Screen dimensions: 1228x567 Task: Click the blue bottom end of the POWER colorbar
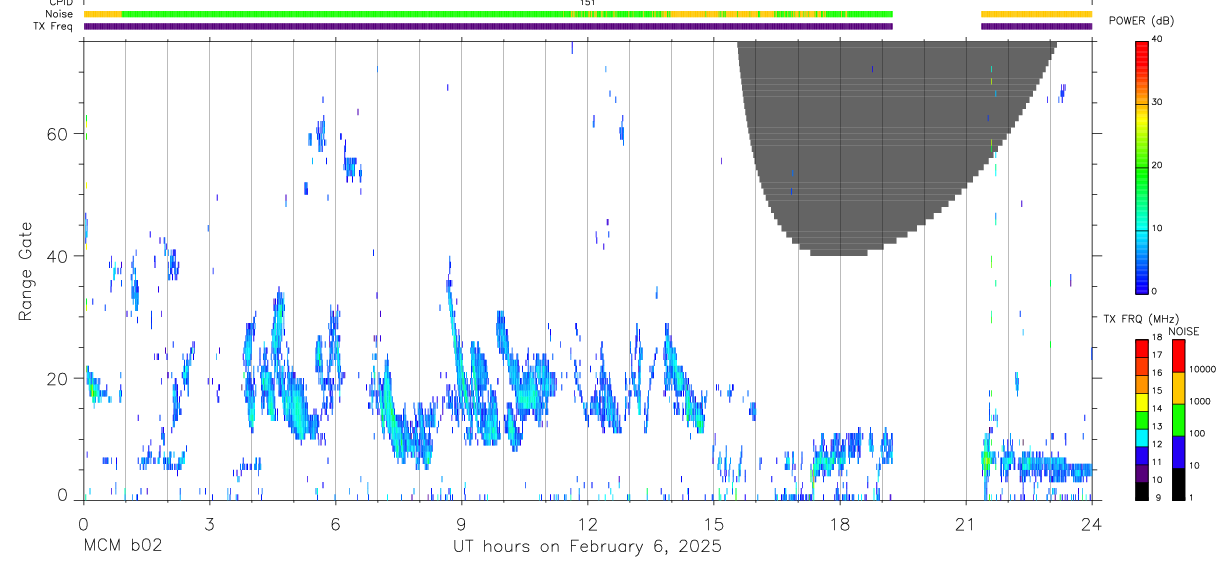(1142, 286)
